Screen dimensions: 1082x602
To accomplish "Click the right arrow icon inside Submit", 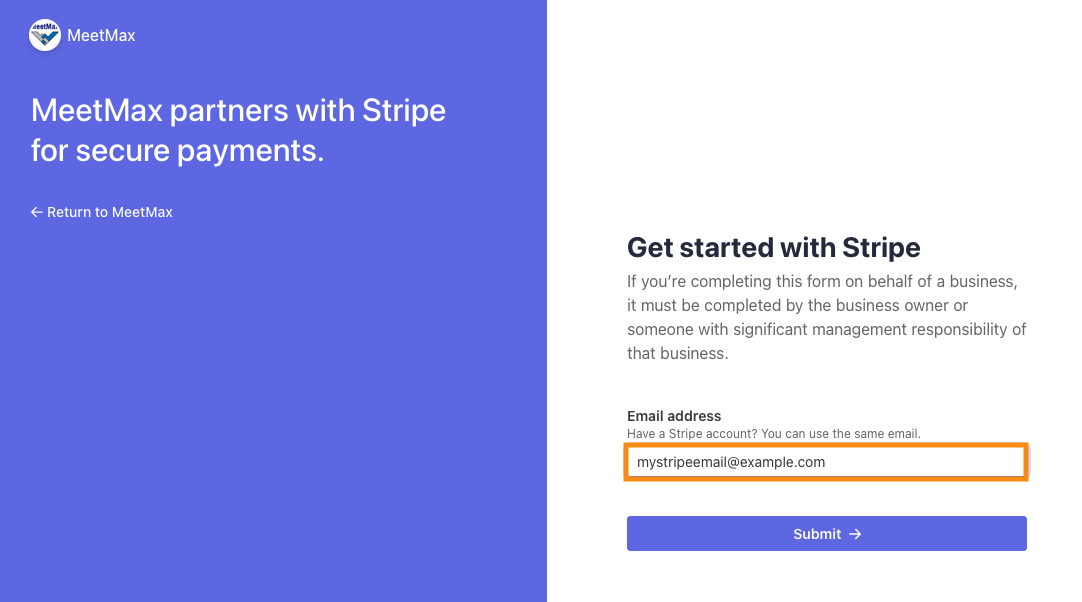I will tap(855, 534).
